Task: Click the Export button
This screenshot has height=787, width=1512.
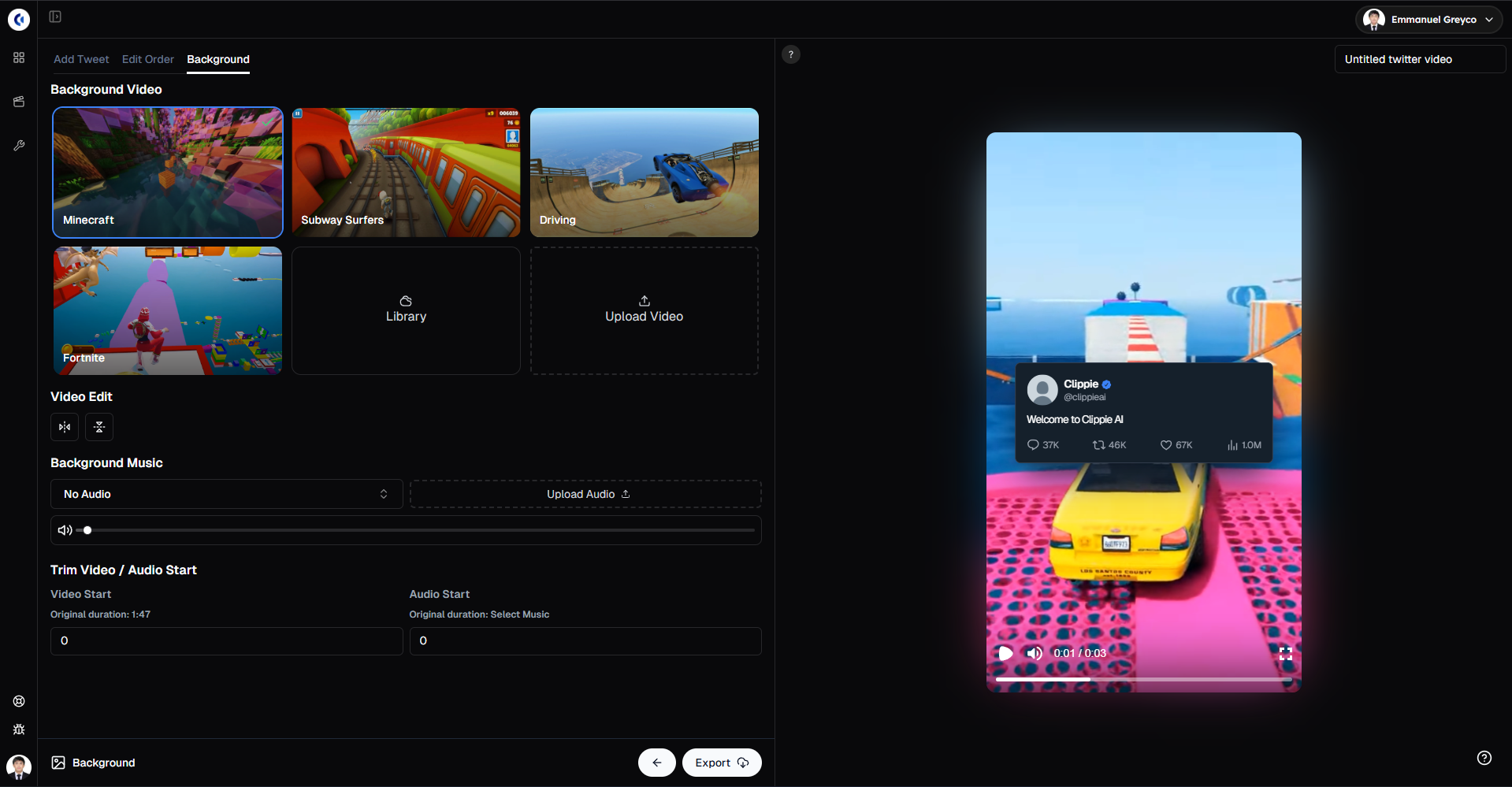Action: click(x=722, y=763)
